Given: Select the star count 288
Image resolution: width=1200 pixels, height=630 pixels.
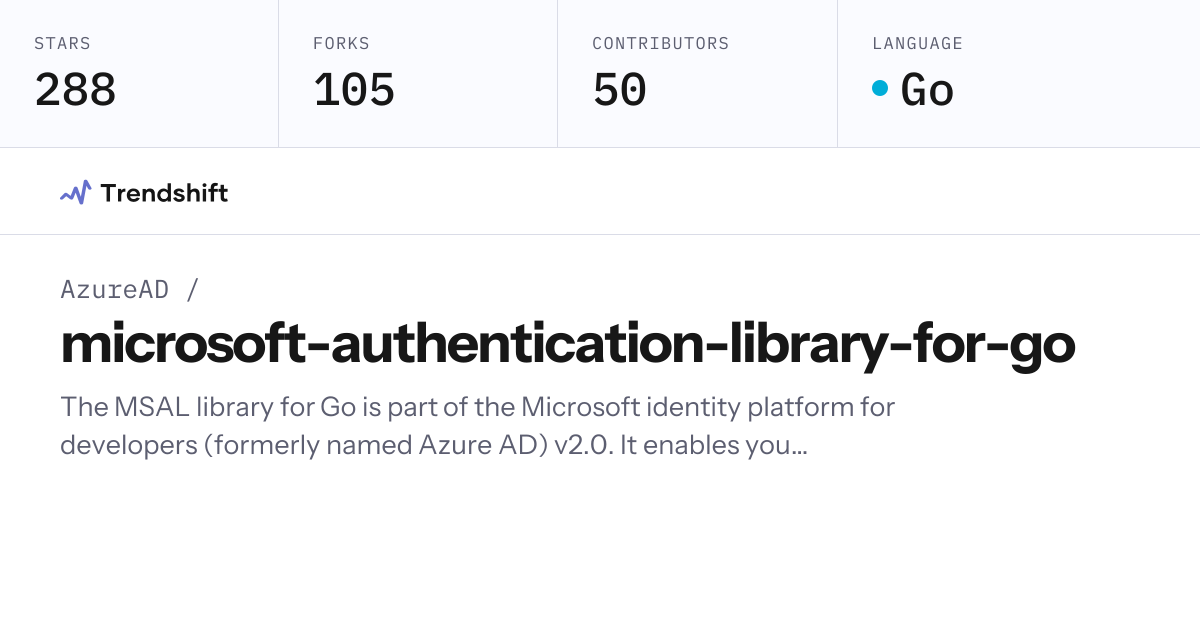Looking at the screenshot, I should pyautogui.click(x=75, y=90).
